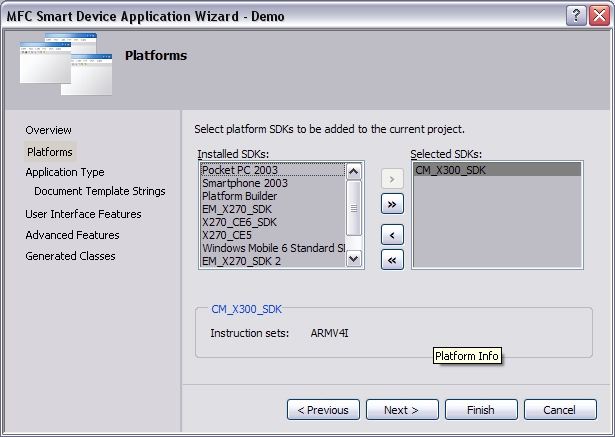
Task: Click the Platform Info tooltip
Action: pyautogui.click(x=467, y=356)
